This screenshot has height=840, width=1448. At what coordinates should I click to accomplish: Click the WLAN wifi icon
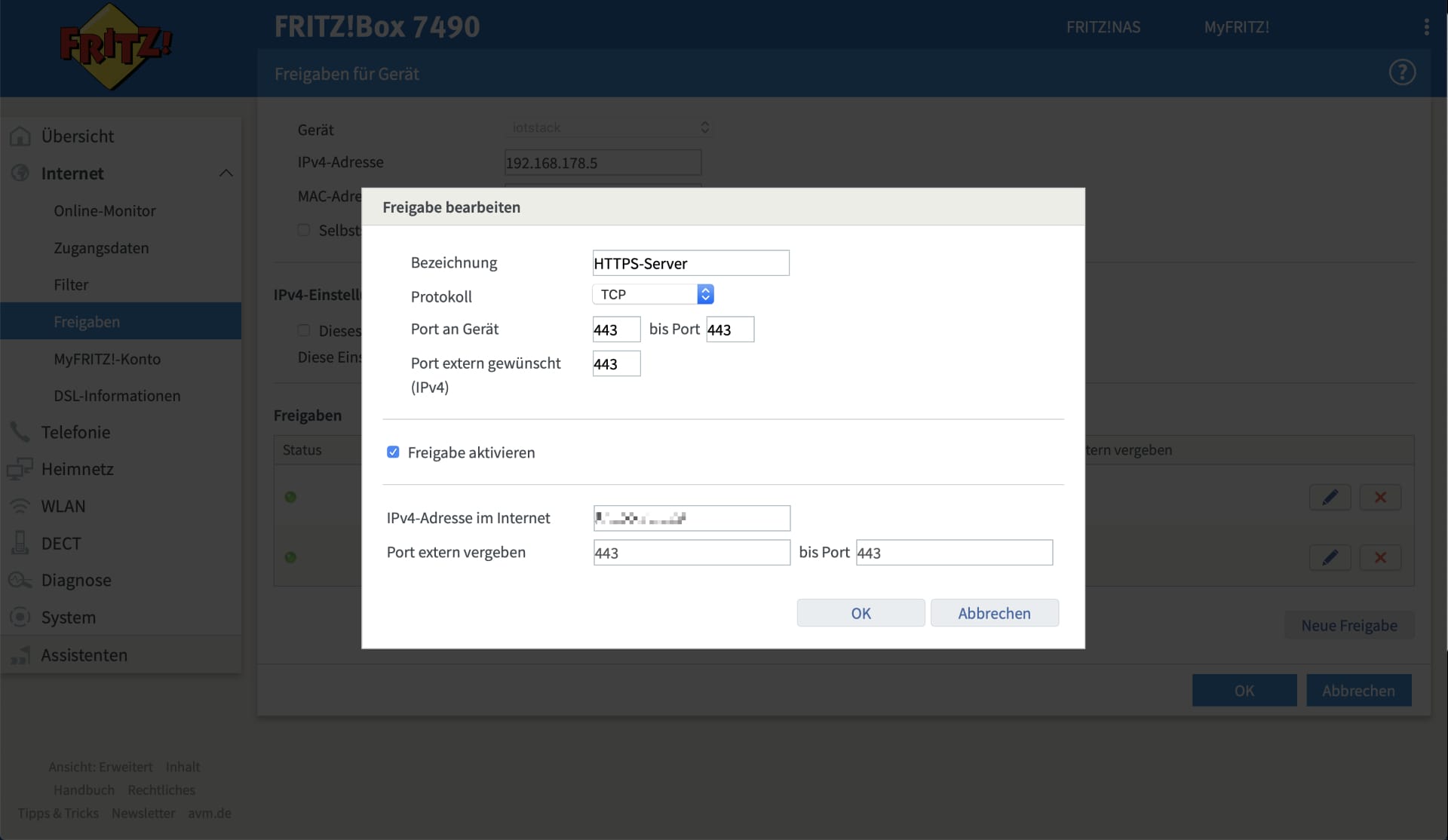tap(20, 506)
